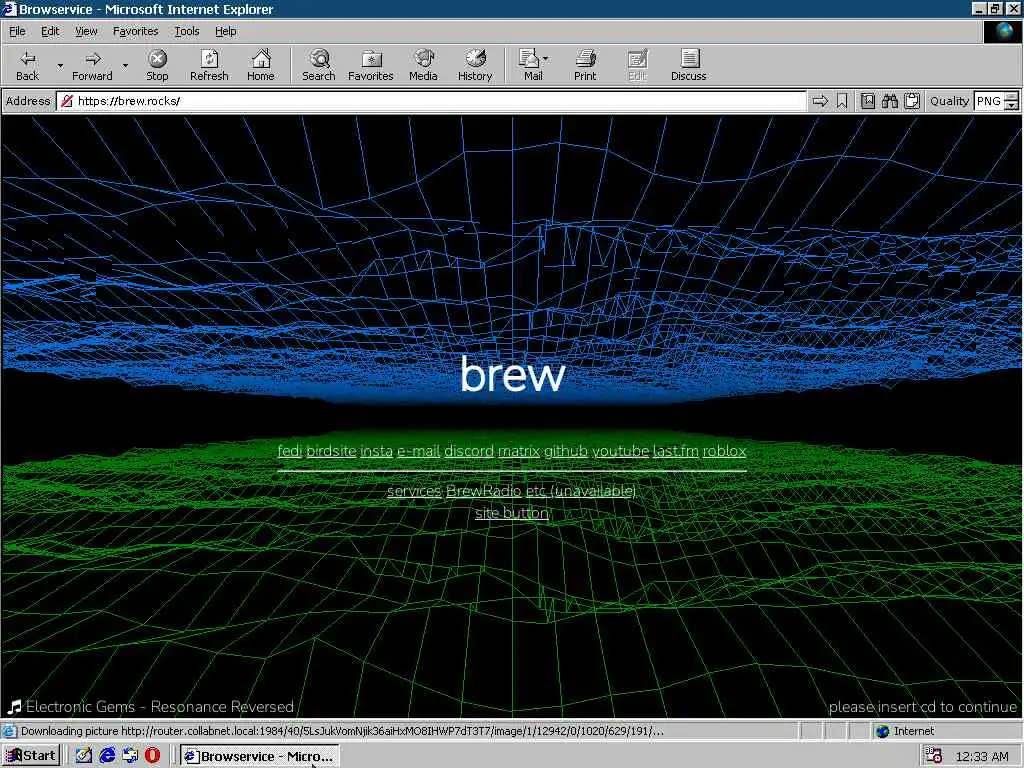Click the Outlook Express quick launch icon
The height and width of the screenshot is (768, 1024).
130,755
